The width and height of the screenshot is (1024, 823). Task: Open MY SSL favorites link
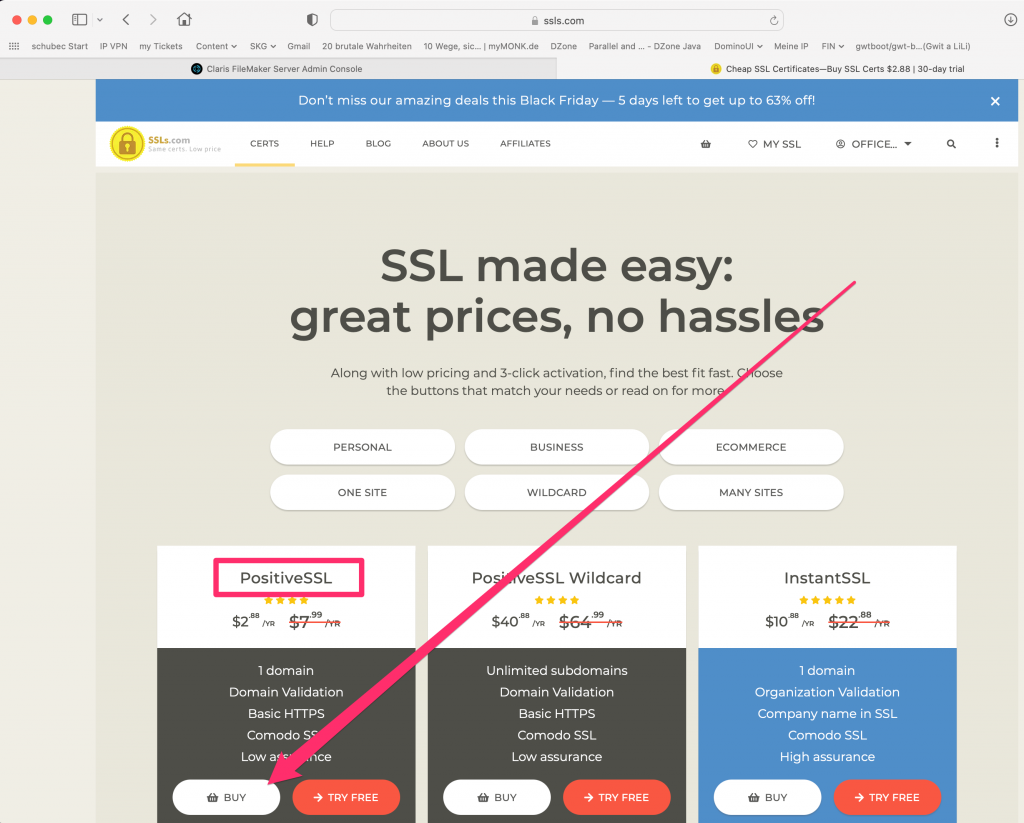[775, 144]
